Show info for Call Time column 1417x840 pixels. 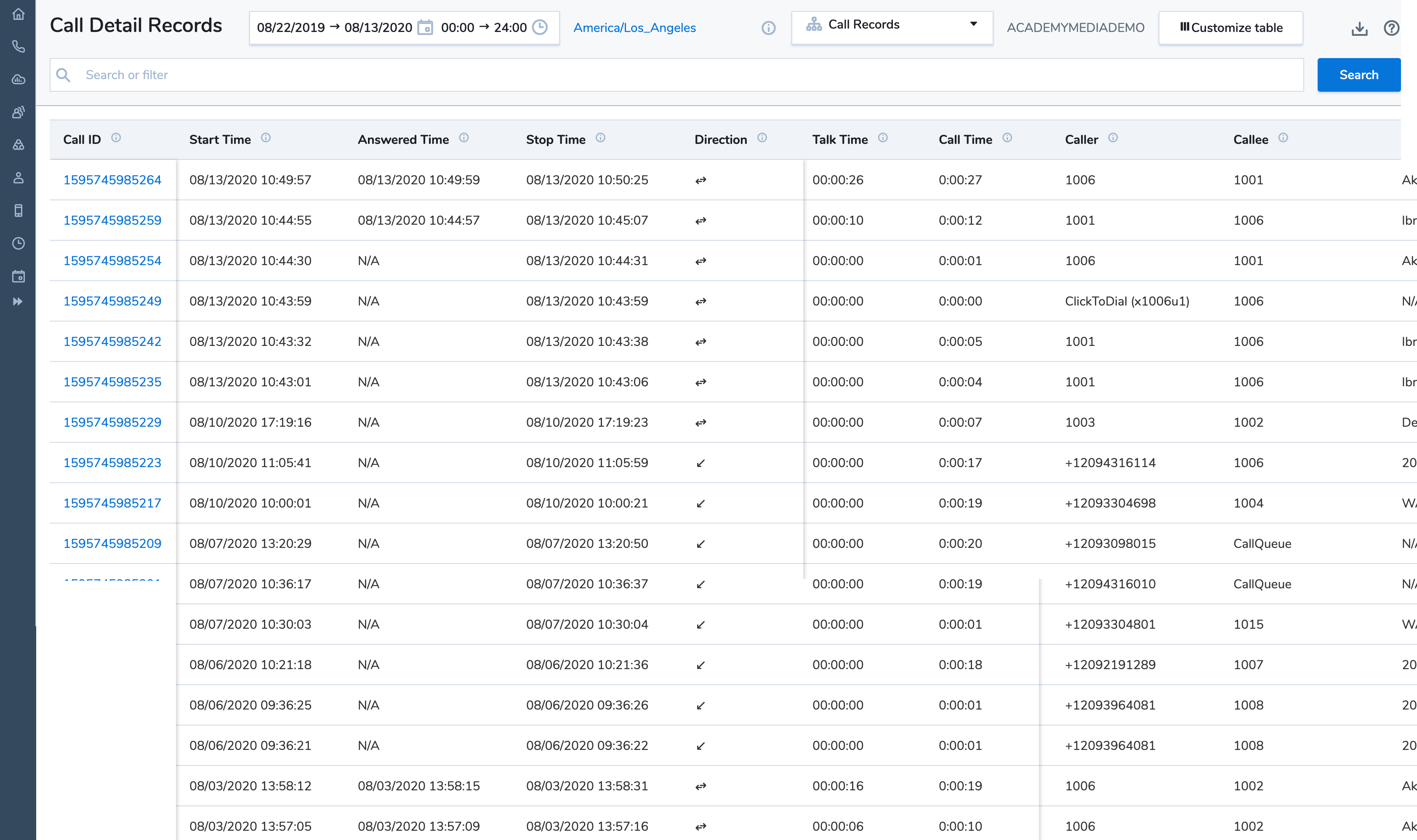pos(1007,138)
